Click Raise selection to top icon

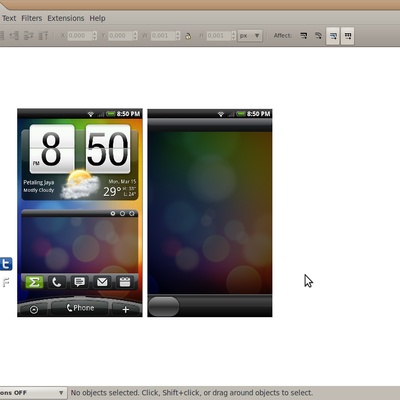pyautogui.click(x=43, y=35)
